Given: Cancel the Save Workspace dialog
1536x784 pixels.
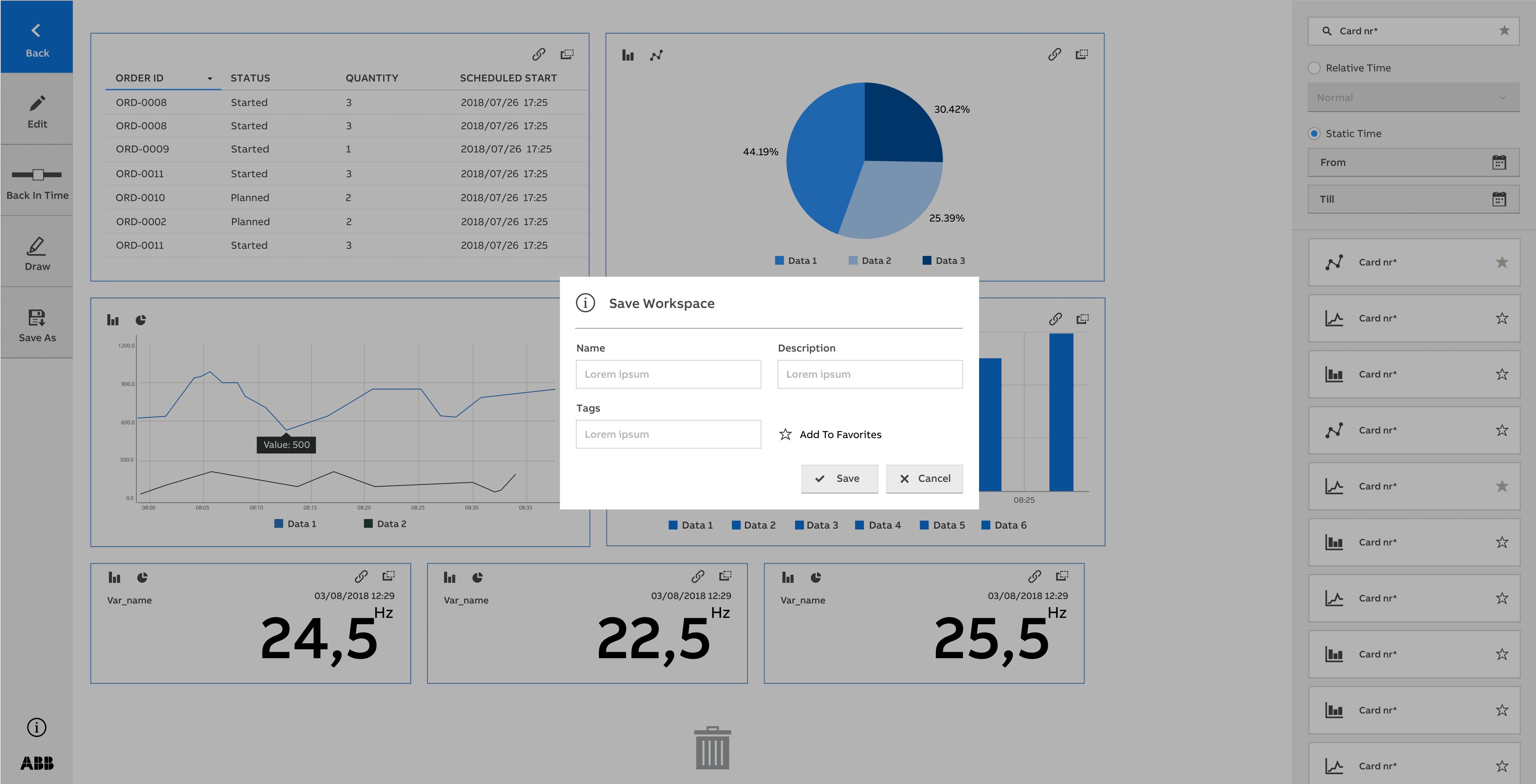Looking at the screenshot, I should (x=924, y=478).
